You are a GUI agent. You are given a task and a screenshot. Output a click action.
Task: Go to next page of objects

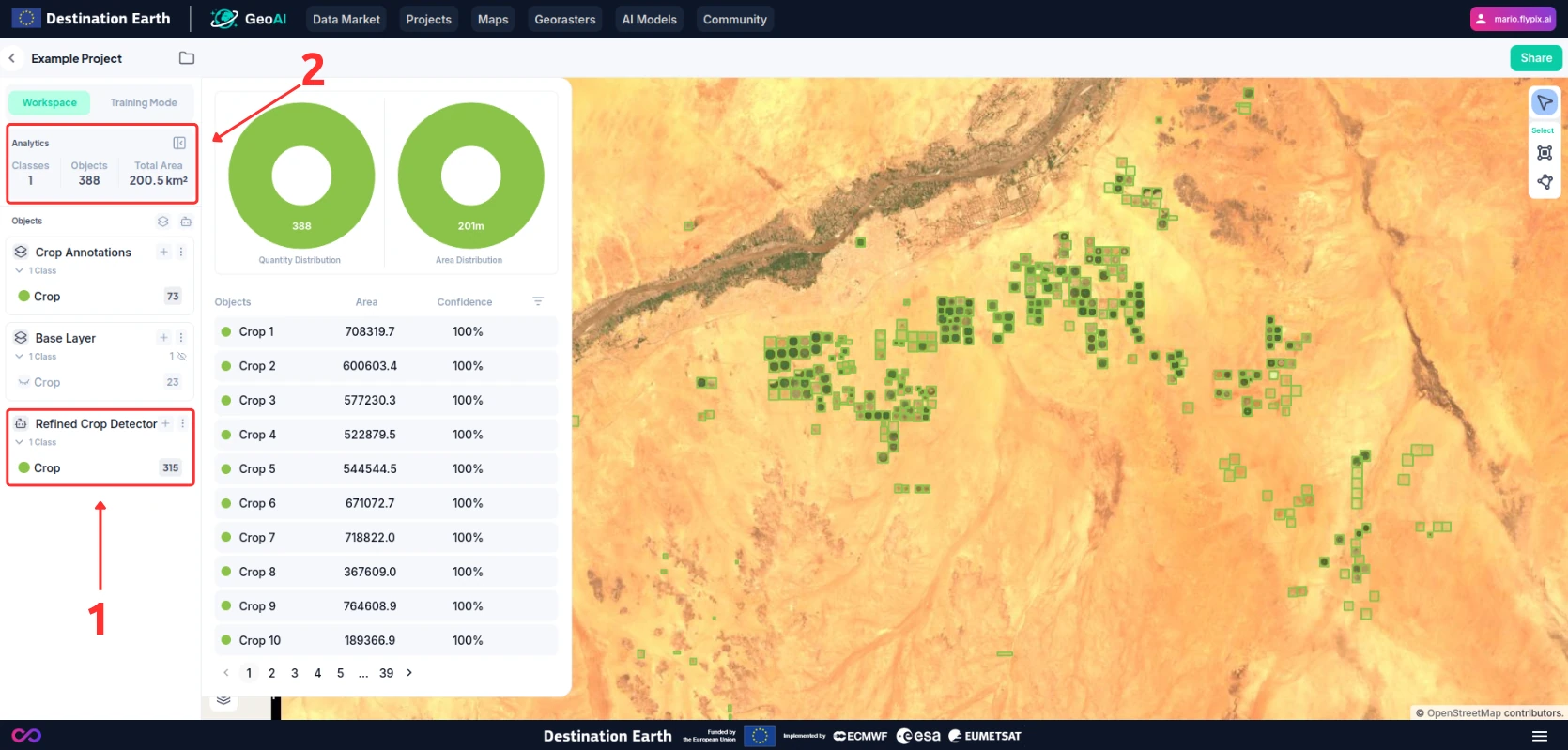click(x=409, y=673)
